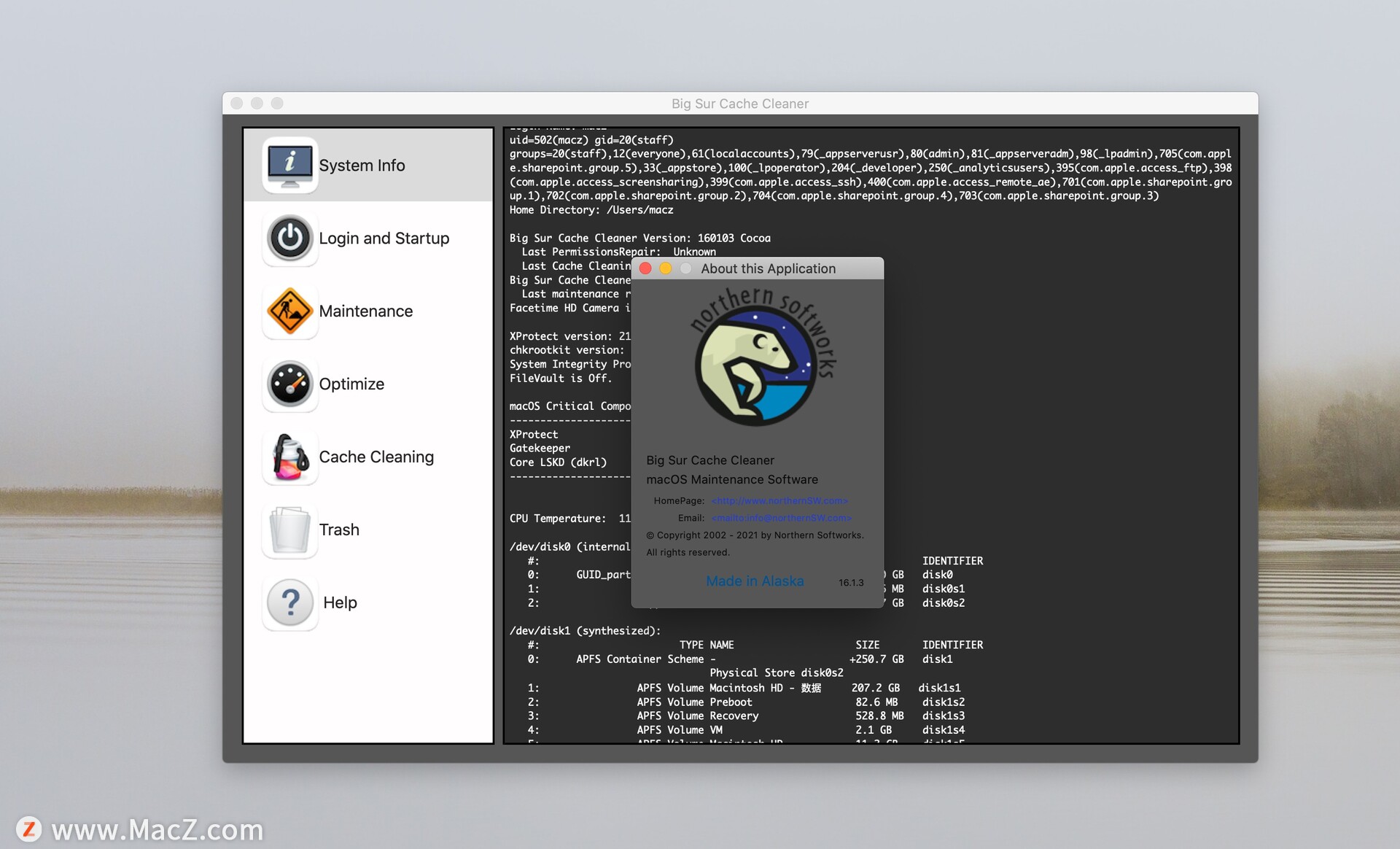The height and width of the screenshot is (849, 1400).
Task: Click the Made in Alaska link
Action: (755, 581)
